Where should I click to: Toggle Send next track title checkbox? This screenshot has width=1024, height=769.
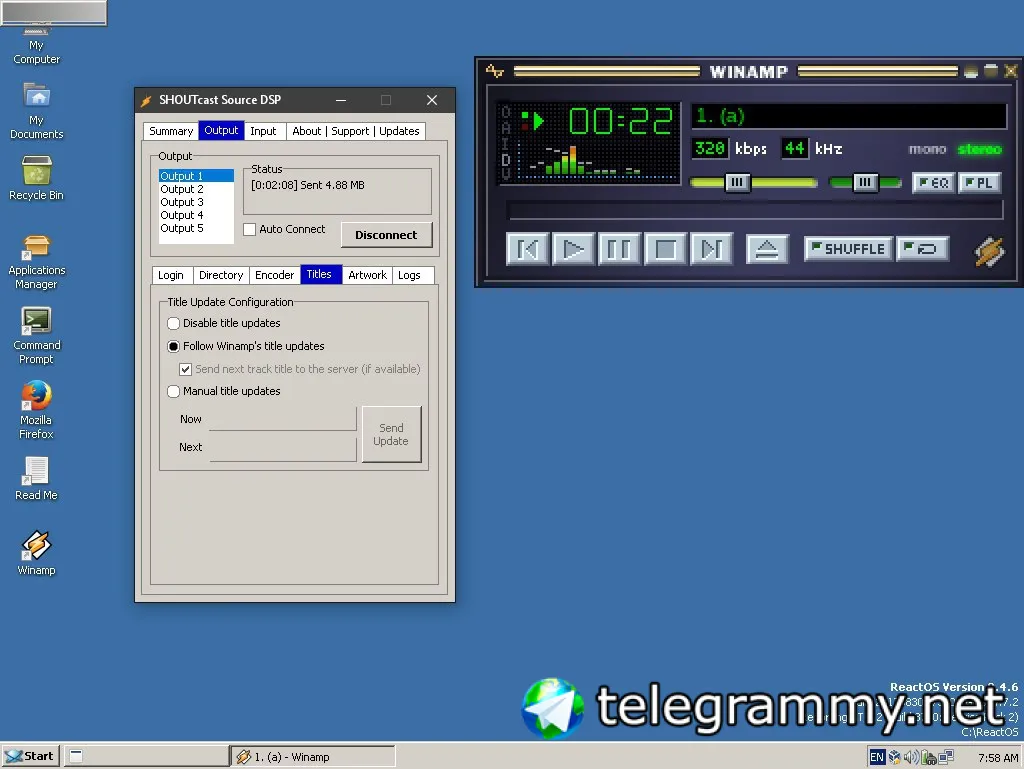[x=185, y=369]
